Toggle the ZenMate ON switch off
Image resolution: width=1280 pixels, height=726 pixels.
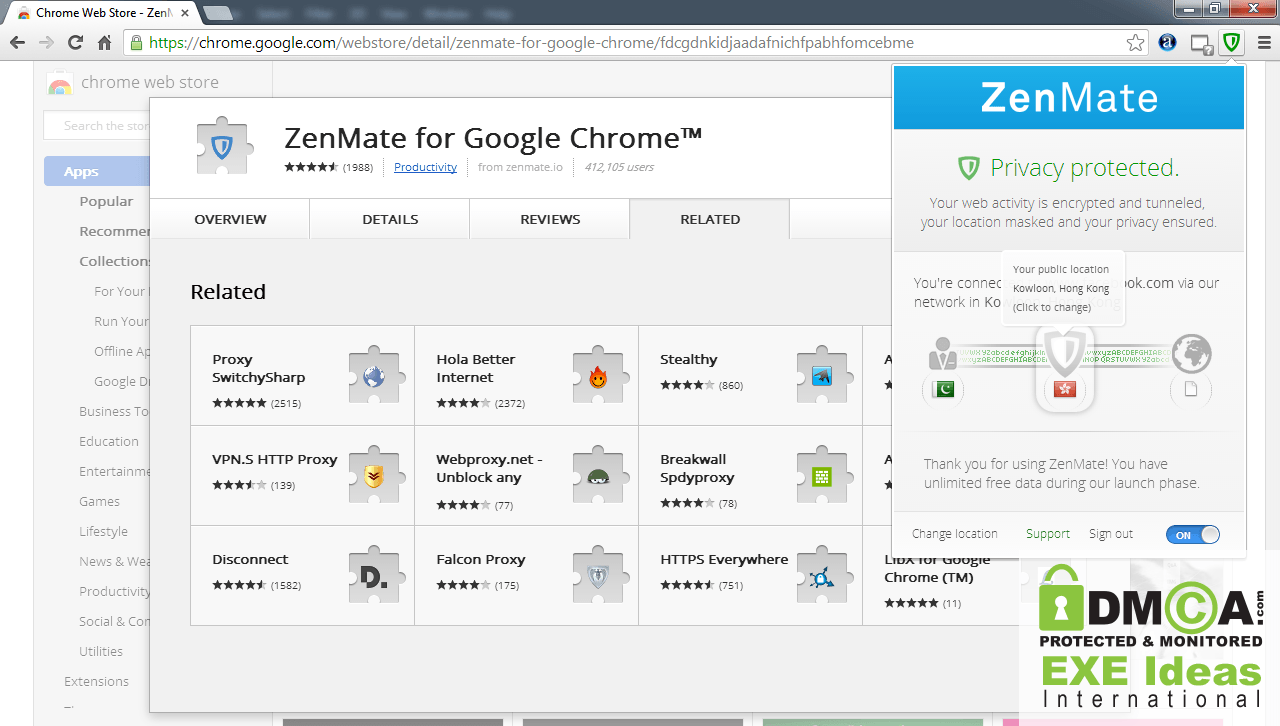tap(1193, 535)
